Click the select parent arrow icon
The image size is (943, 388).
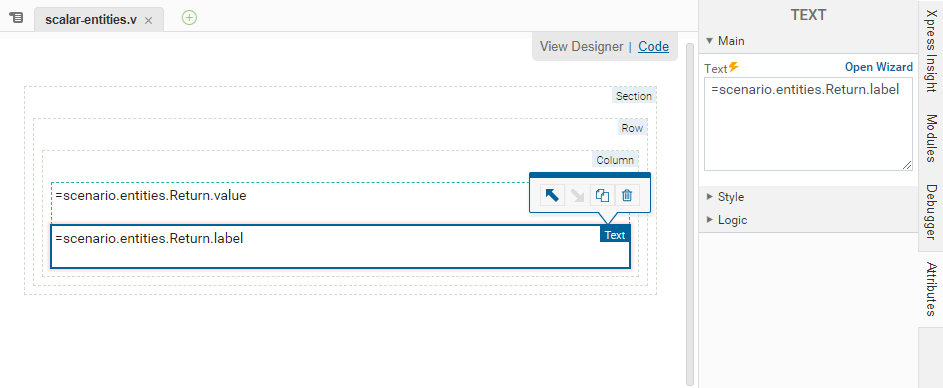click(552, 196)
